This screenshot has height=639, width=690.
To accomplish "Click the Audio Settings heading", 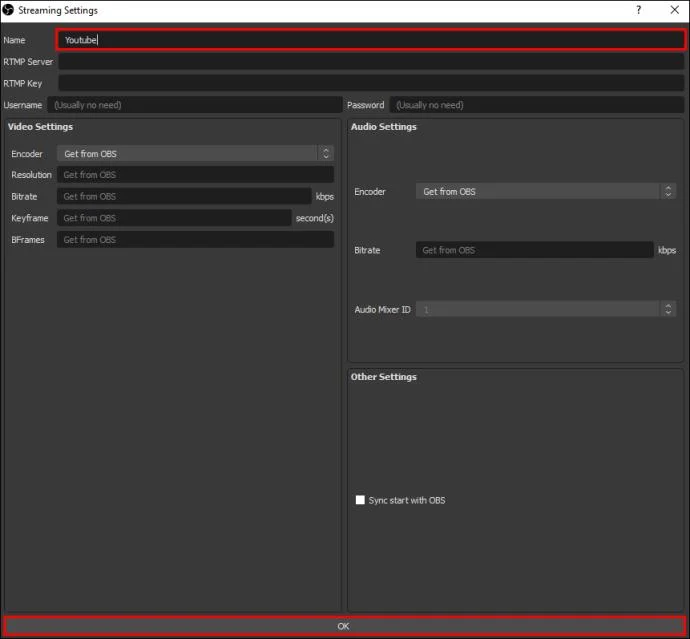I will (383, 127).
